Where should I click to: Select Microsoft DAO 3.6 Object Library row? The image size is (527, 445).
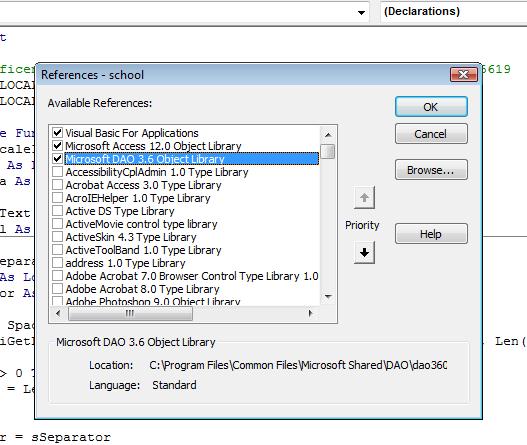pyautogui.click(x=192, y=159)
